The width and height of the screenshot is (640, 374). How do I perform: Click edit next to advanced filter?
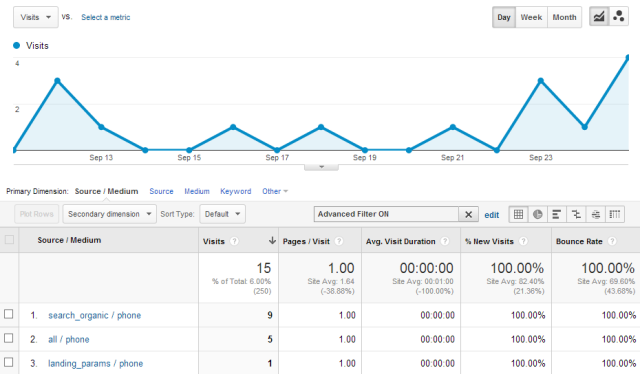point(491,215)
